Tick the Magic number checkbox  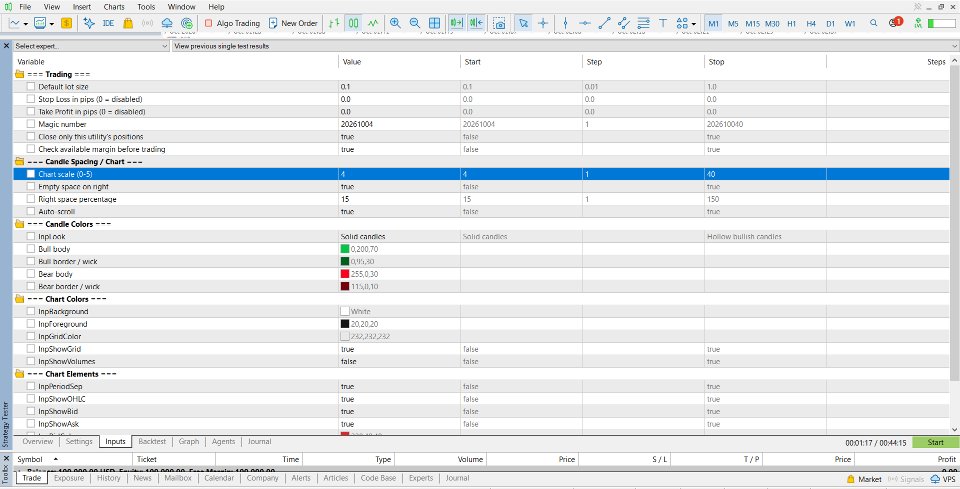coord(31,124)
